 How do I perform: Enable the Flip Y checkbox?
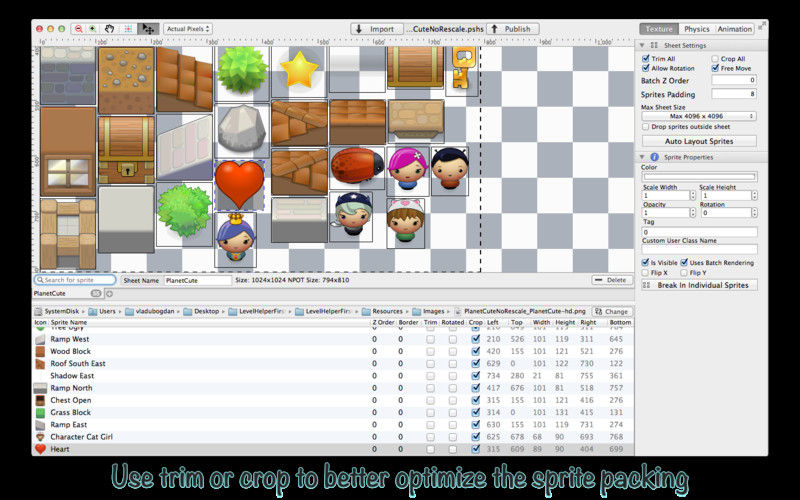tap(684, 273)
